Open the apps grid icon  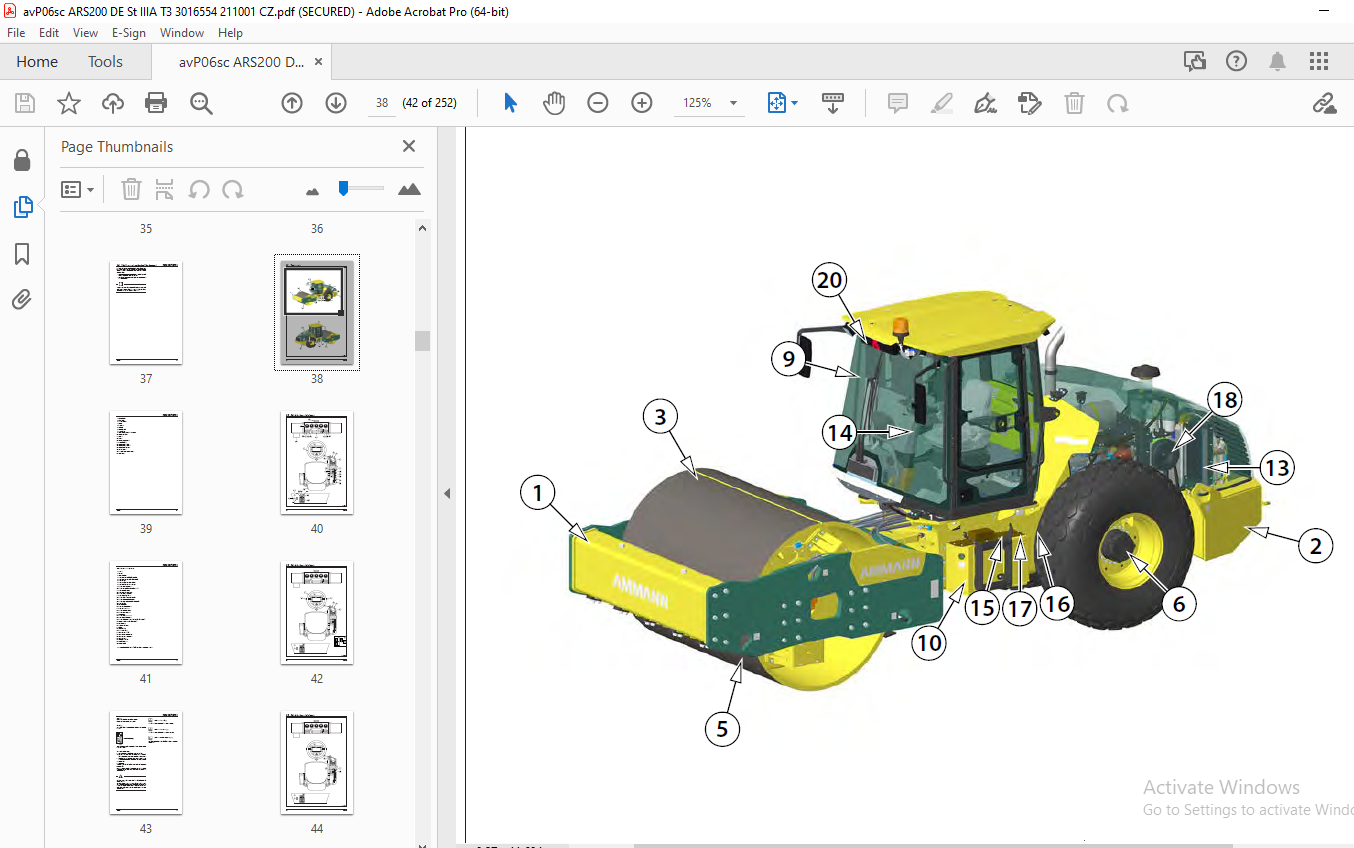pyautogui.click(x=1319, y=61)
